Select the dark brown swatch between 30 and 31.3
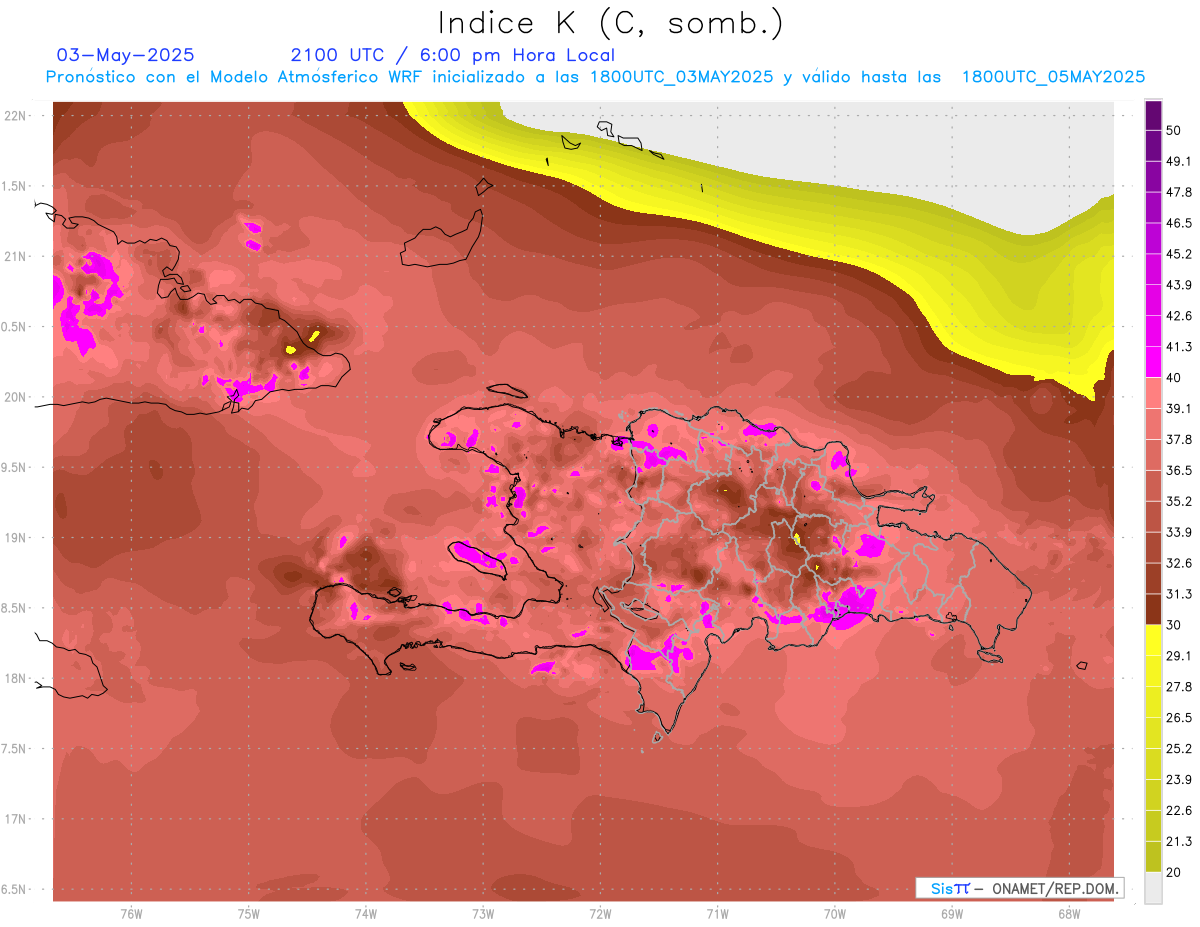 tap(1153, 609)
